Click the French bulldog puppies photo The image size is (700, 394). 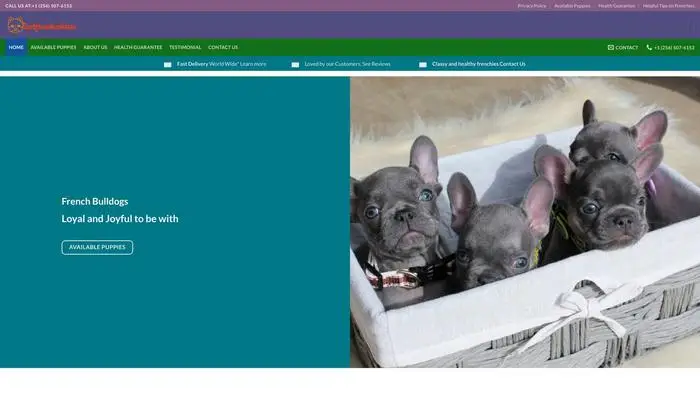pyautogui.click(x=525, y=222)
